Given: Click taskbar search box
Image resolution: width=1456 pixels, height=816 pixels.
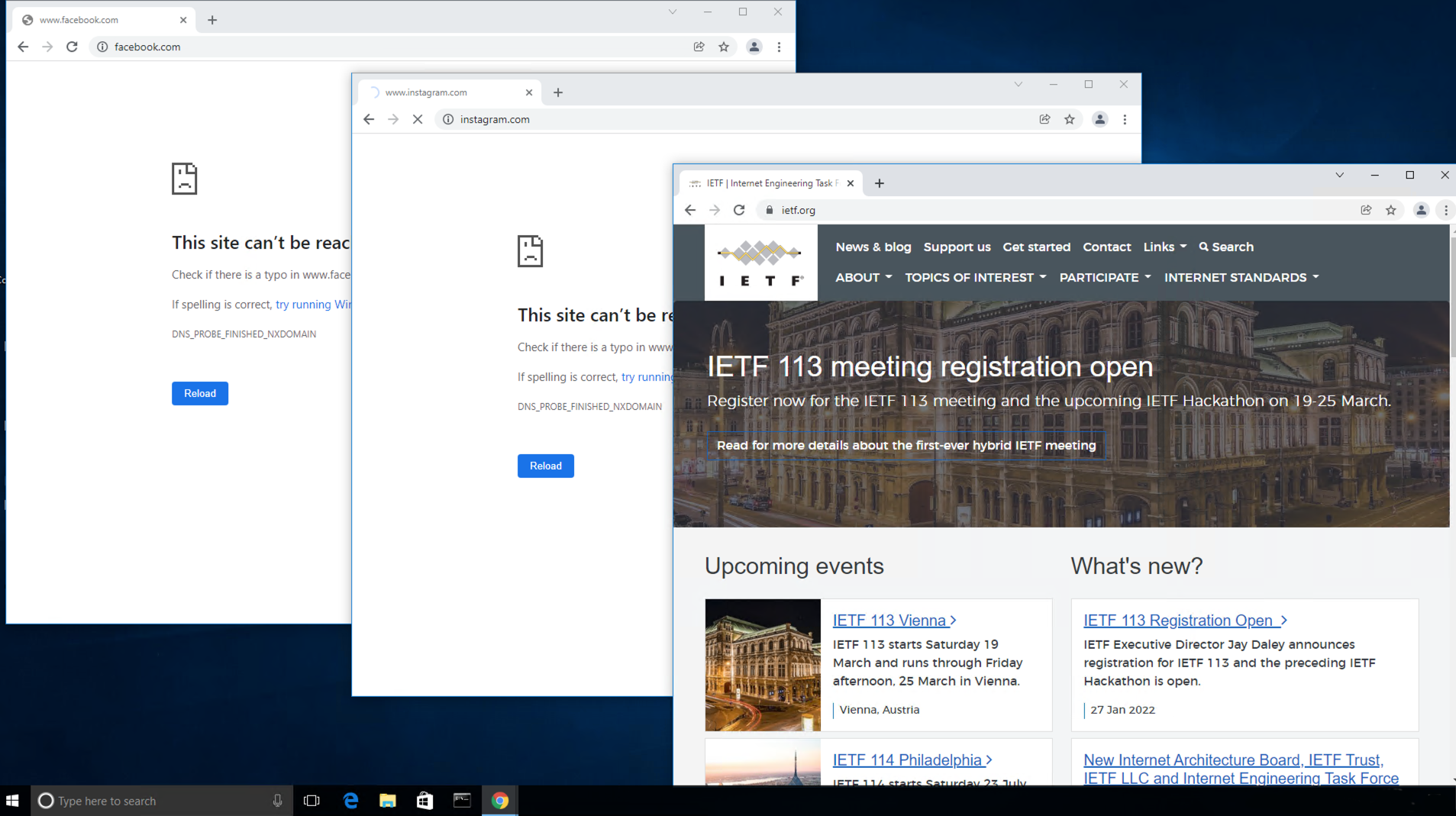Looking at the screenshot, I should pyautogui.click(x=162, y=801).
